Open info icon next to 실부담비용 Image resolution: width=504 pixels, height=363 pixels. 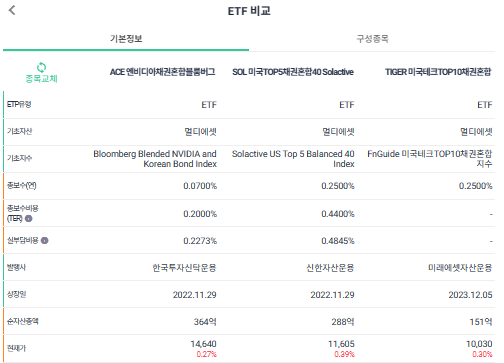(x=45, y=240)
